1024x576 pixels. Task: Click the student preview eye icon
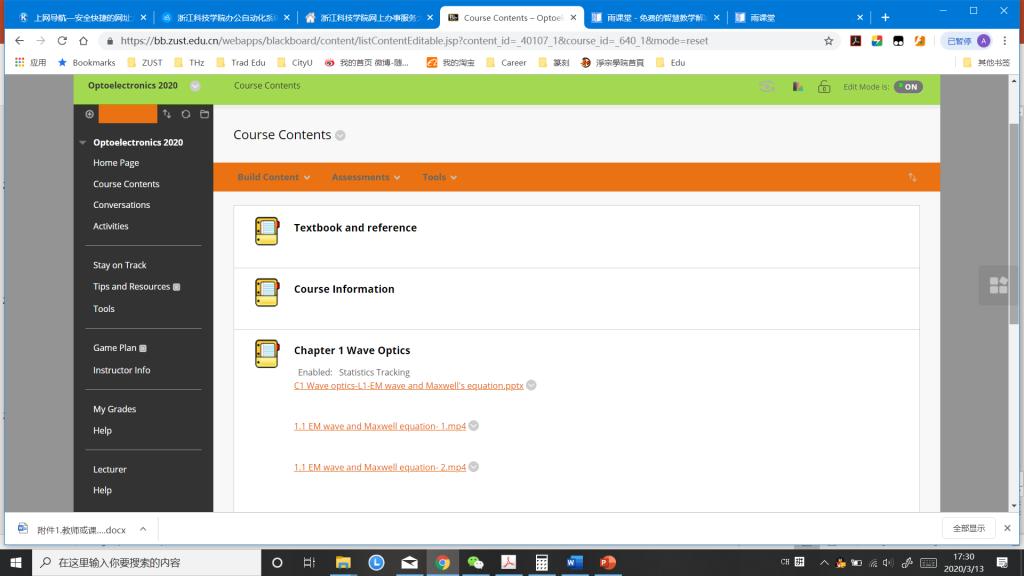pyautogui.click(x=767, y=87)
